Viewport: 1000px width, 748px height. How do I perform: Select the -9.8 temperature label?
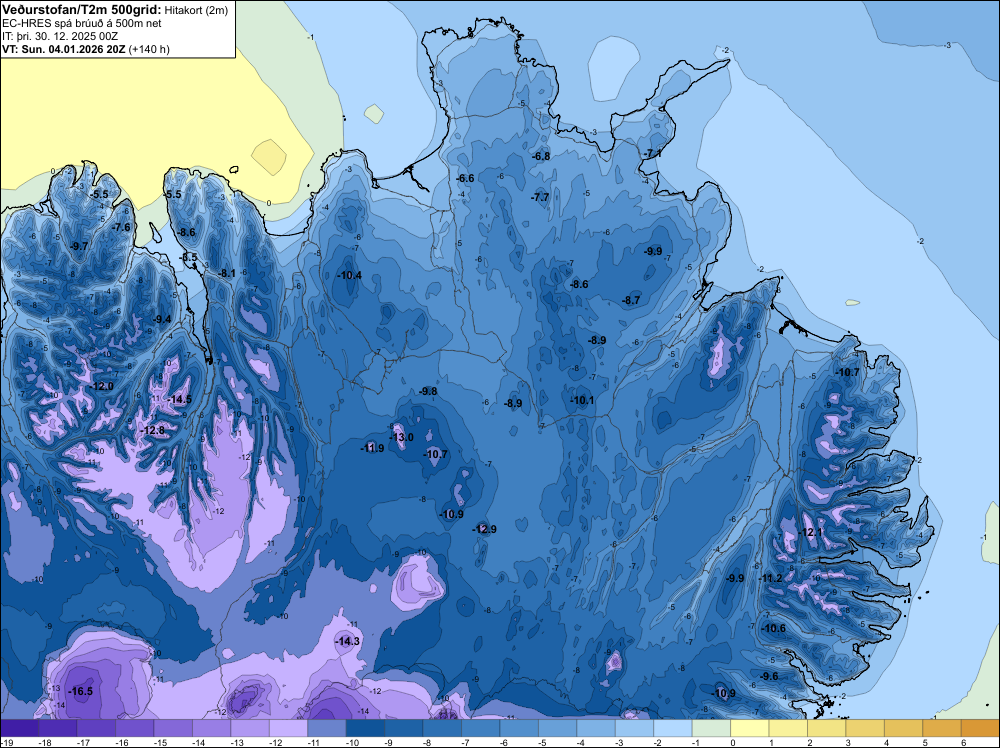pyautogui.click(x=428, y=392)
